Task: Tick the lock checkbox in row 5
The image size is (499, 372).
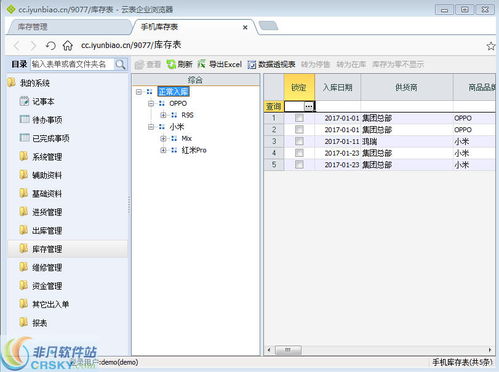Action: tap(299, 164)
